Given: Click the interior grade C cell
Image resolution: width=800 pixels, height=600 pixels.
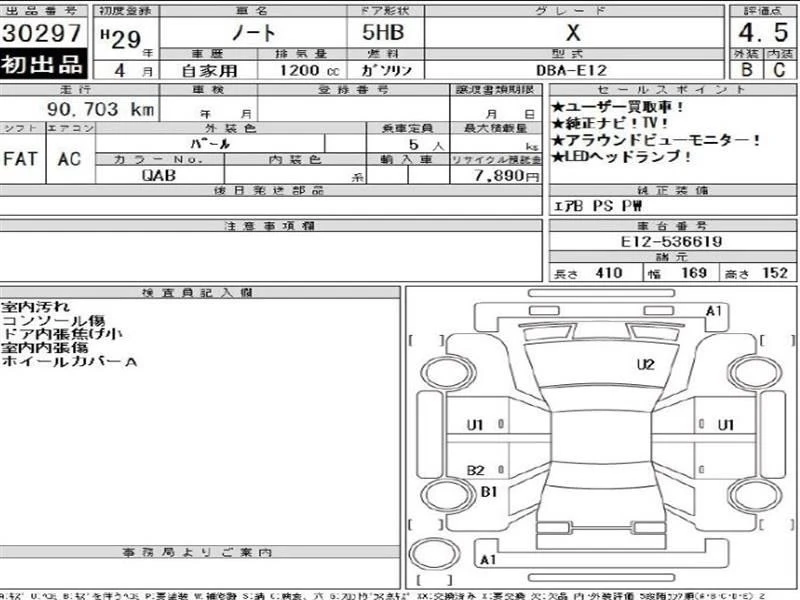Looking at the screenshot, I should 778,70.
